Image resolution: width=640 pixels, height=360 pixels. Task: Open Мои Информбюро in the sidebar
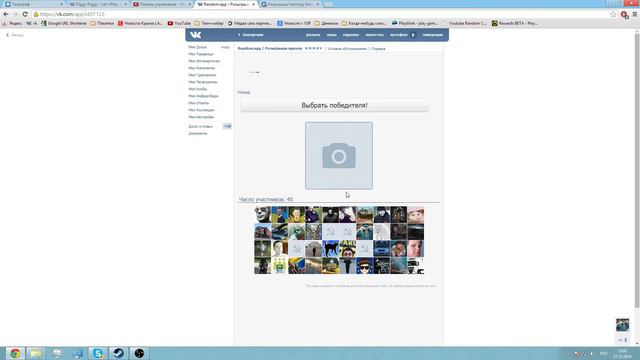point(203,96)
